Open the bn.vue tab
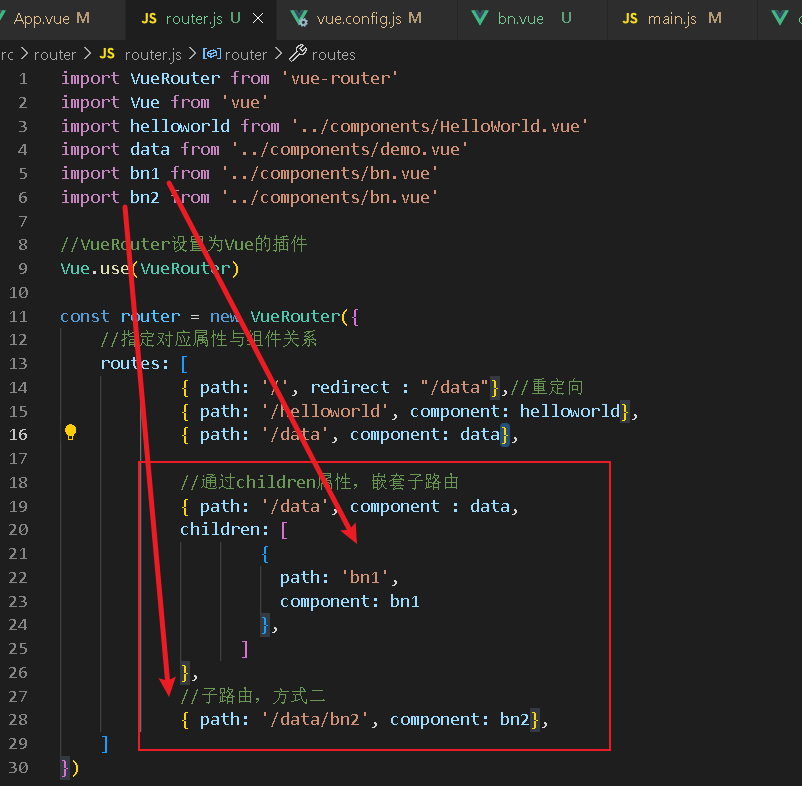802x786 pixels. pos(532,19)
